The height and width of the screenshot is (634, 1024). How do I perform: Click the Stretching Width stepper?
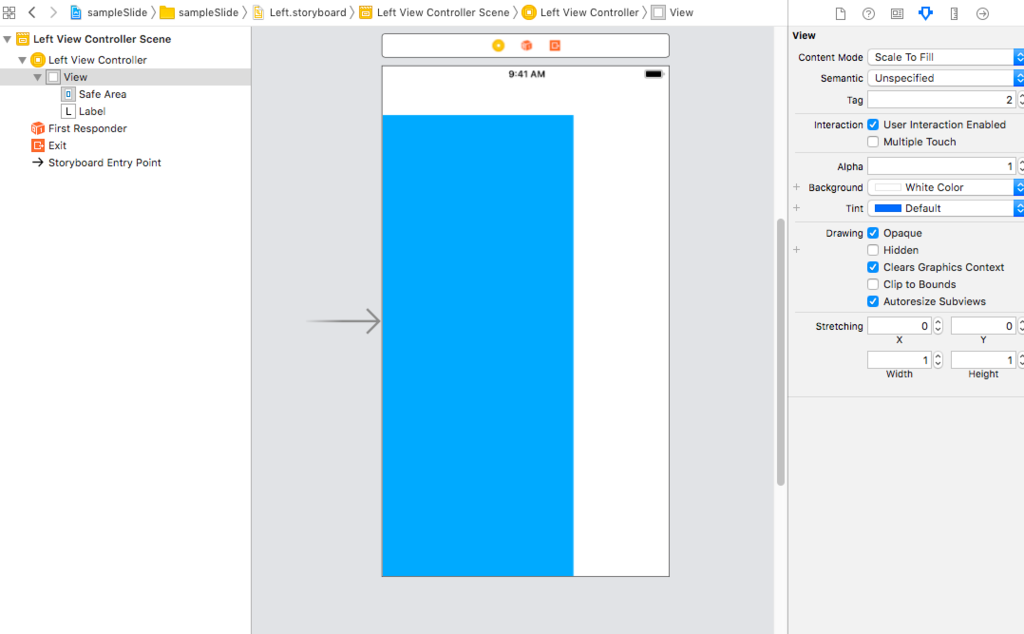click(x=938, y=360)
